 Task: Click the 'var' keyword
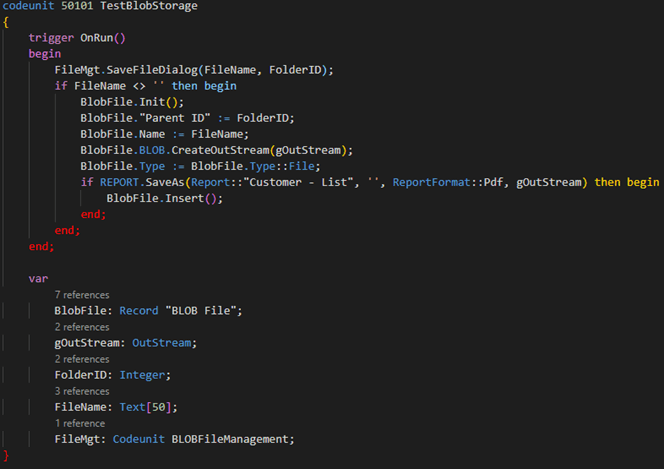[x=38, y=279]
